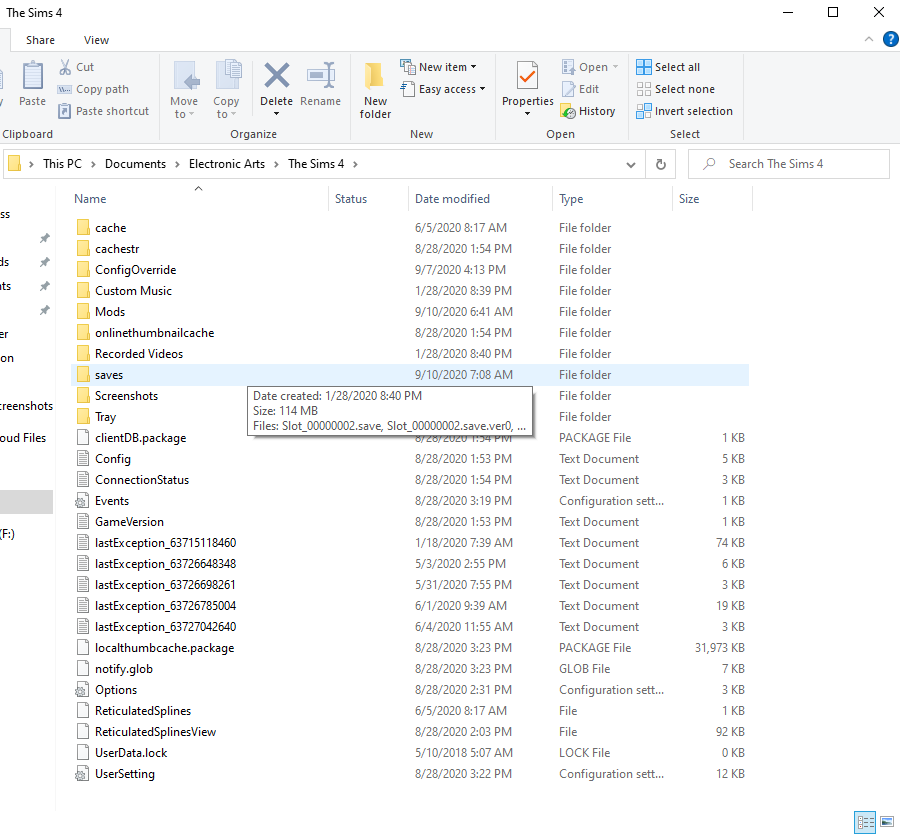Open the Easy access dropdown

pos(444,89)
